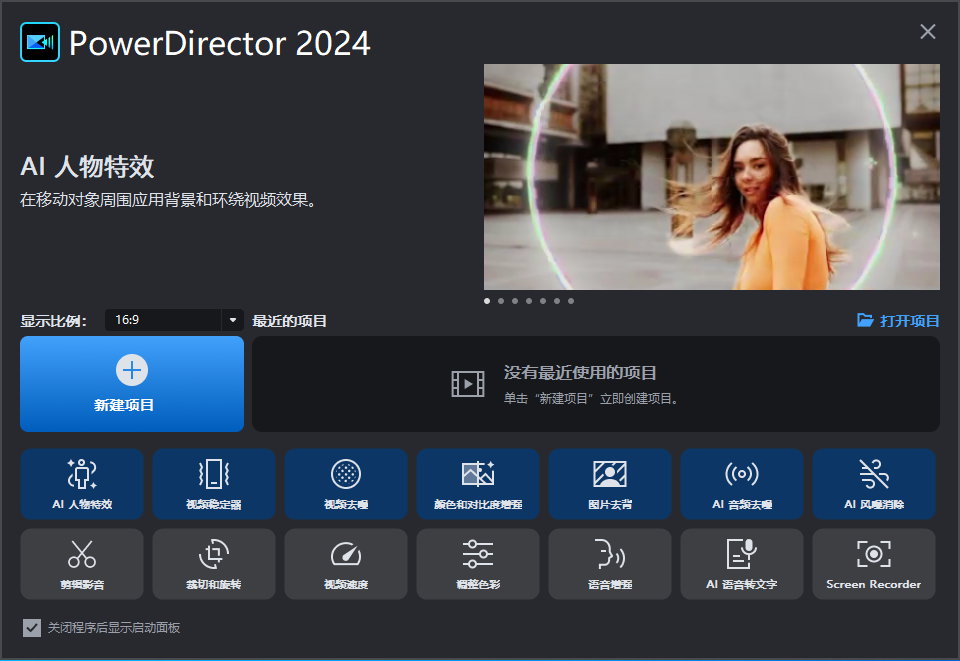Click the 最近的项目 section label

289,321
